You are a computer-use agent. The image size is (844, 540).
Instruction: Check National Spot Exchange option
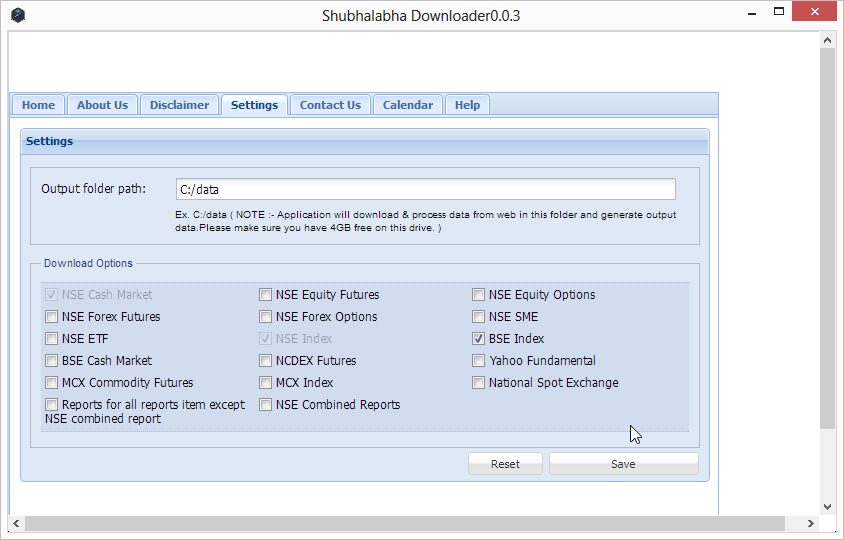[479, 383]
